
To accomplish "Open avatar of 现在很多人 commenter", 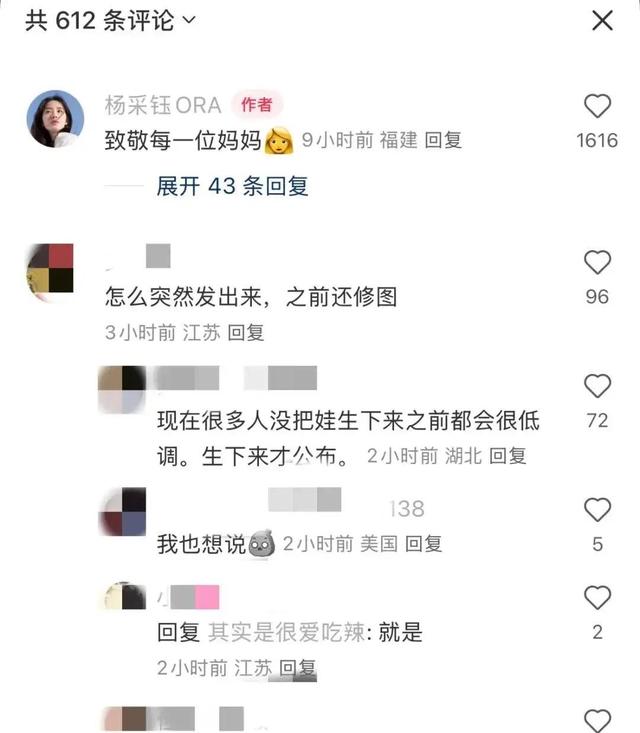I will click(x=122, y=390).
